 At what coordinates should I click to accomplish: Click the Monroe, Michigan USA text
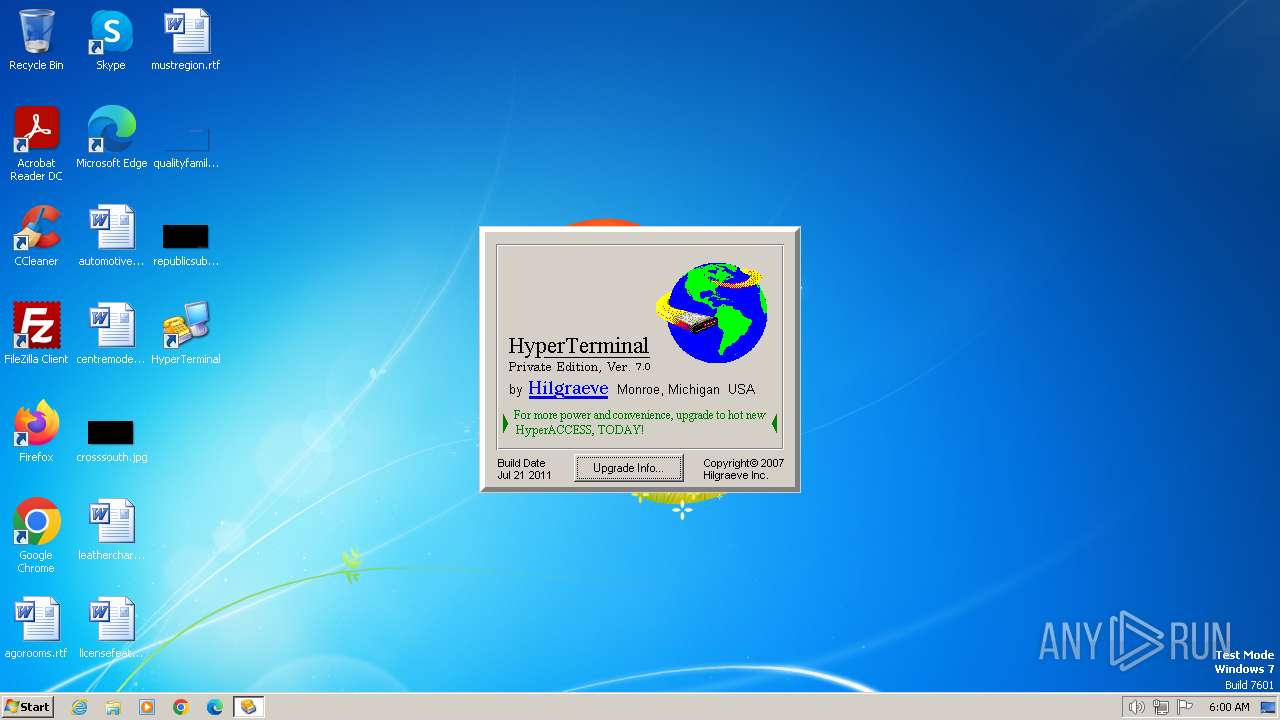point(686,389)
